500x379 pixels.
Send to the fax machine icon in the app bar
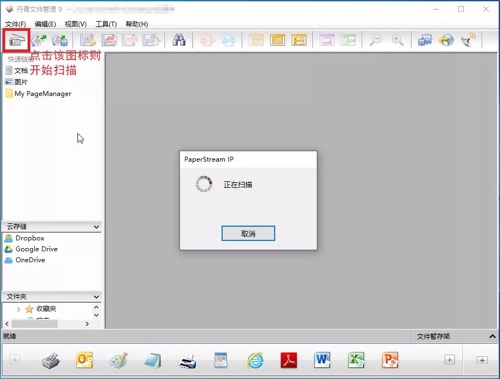tap(51, 361)
